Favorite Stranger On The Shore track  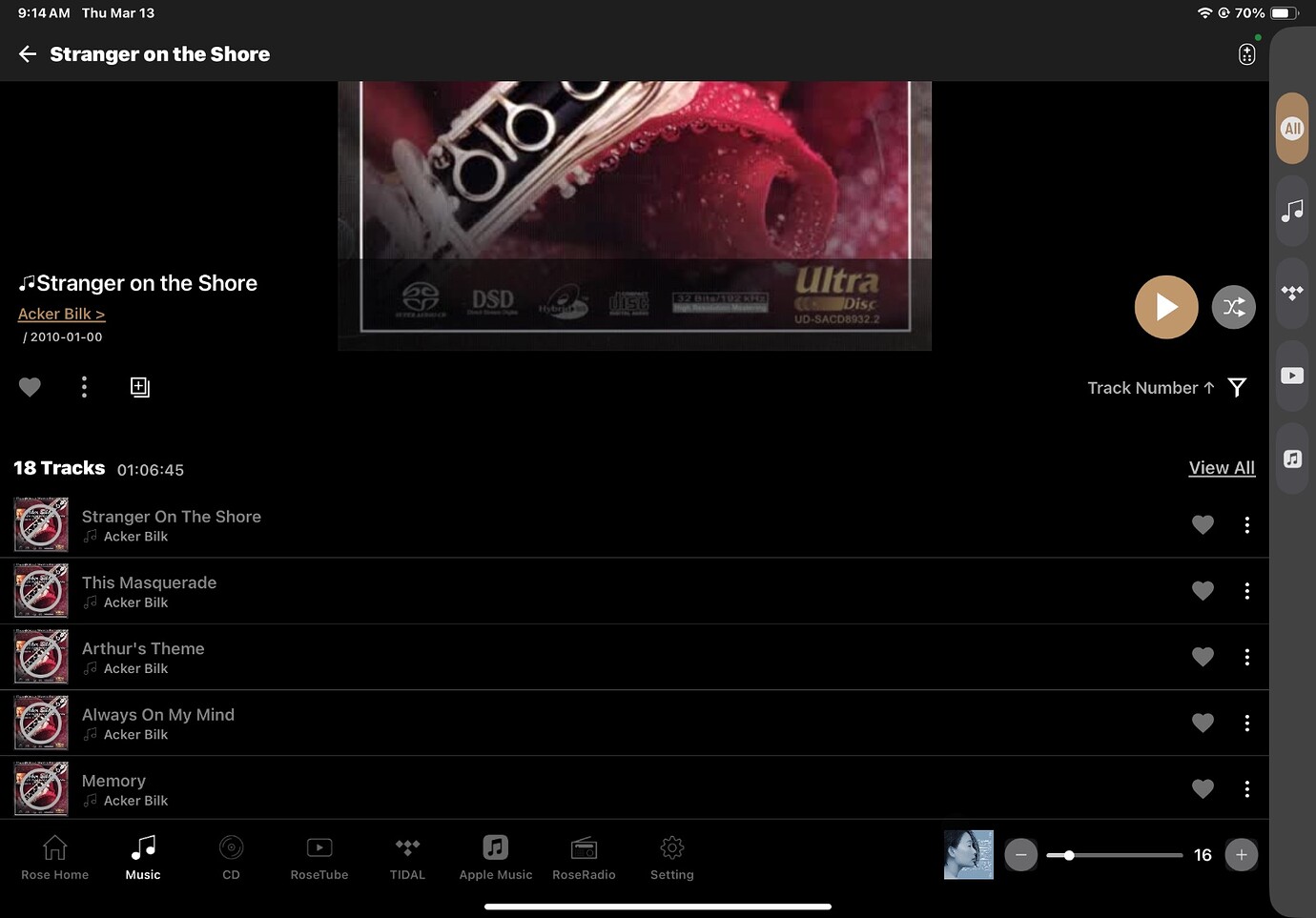1203,525
